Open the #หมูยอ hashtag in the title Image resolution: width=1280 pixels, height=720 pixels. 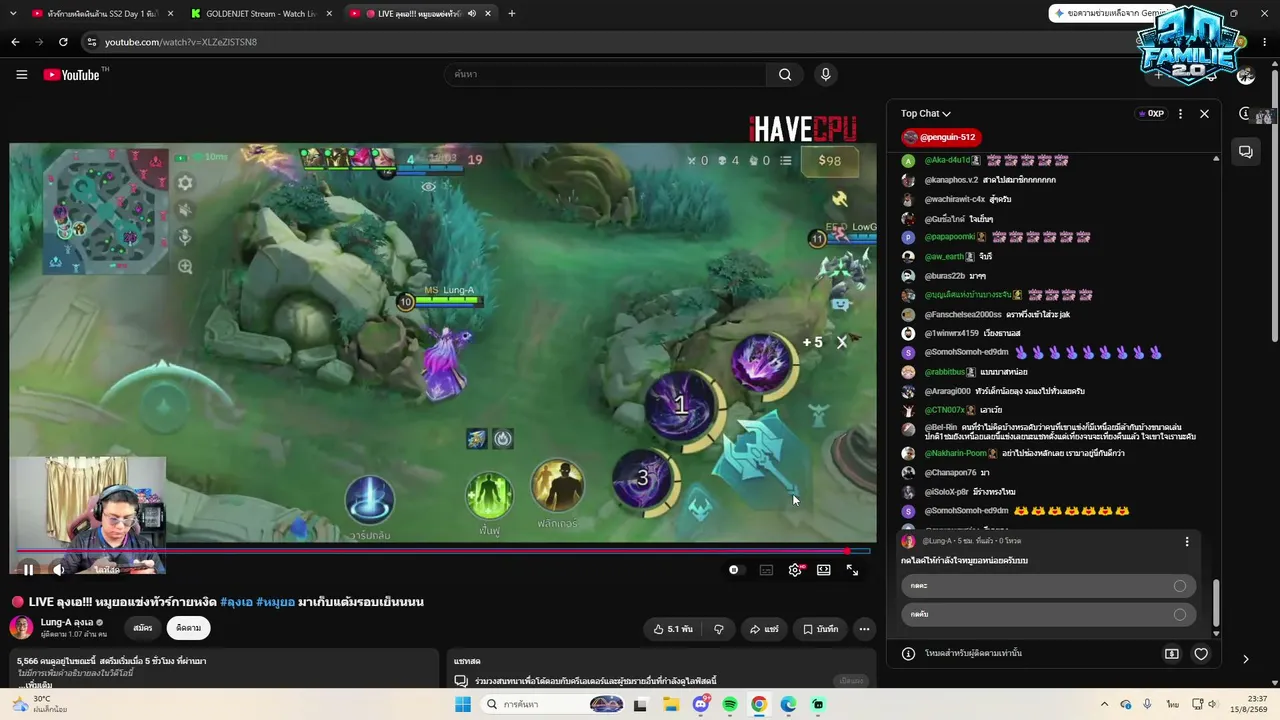click(x=275, y=602)
